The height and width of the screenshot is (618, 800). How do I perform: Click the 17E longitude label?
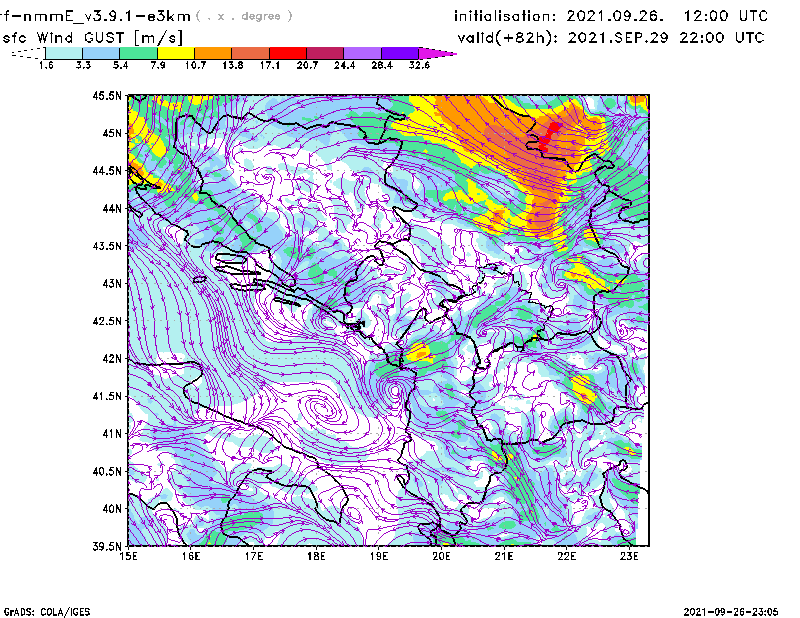tap(254, 556)
